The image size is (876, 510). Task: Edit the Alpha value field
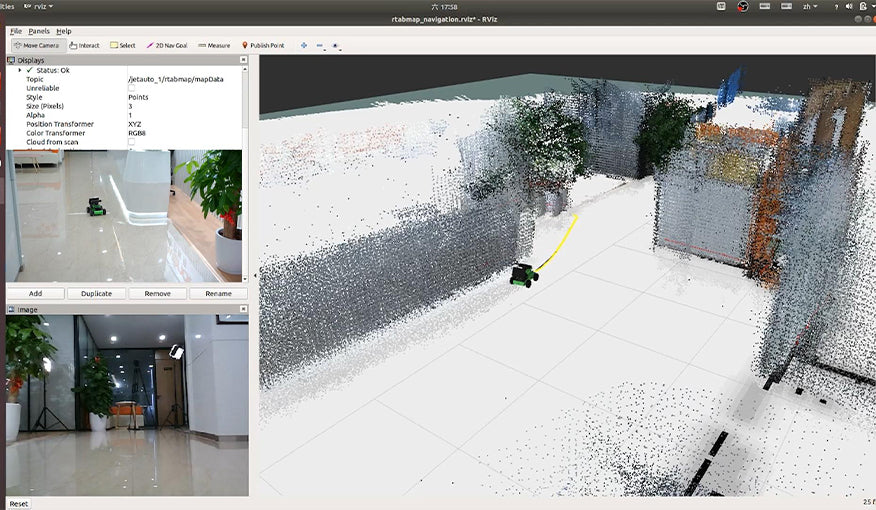coord(180,115)
